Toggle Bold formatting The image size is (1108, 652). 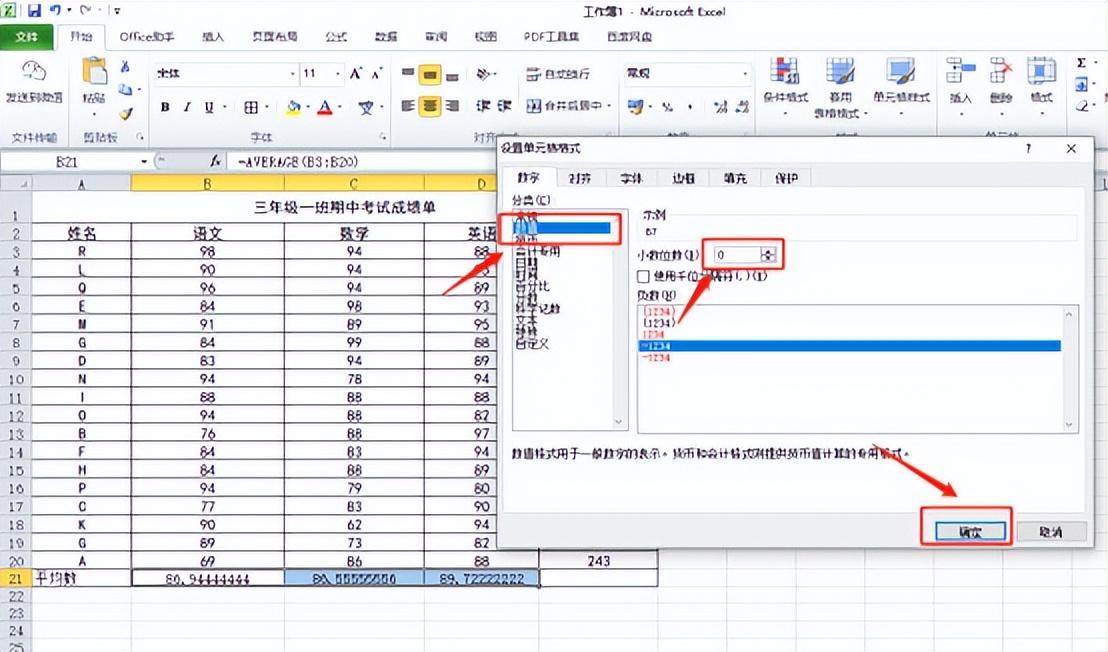click(x=165, y=107)
